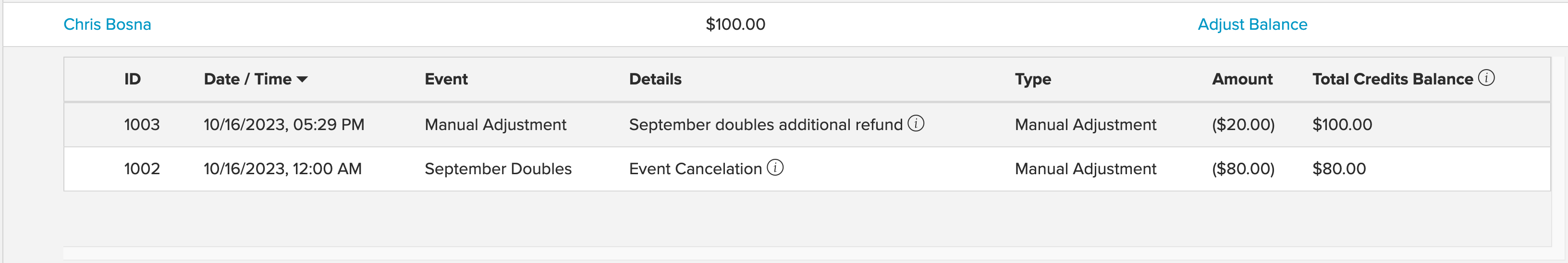Image resolution: width=1568 pixels, height=263 pixels.
Task: Select transaction row ID 1002
Action: tap(807, 168)
